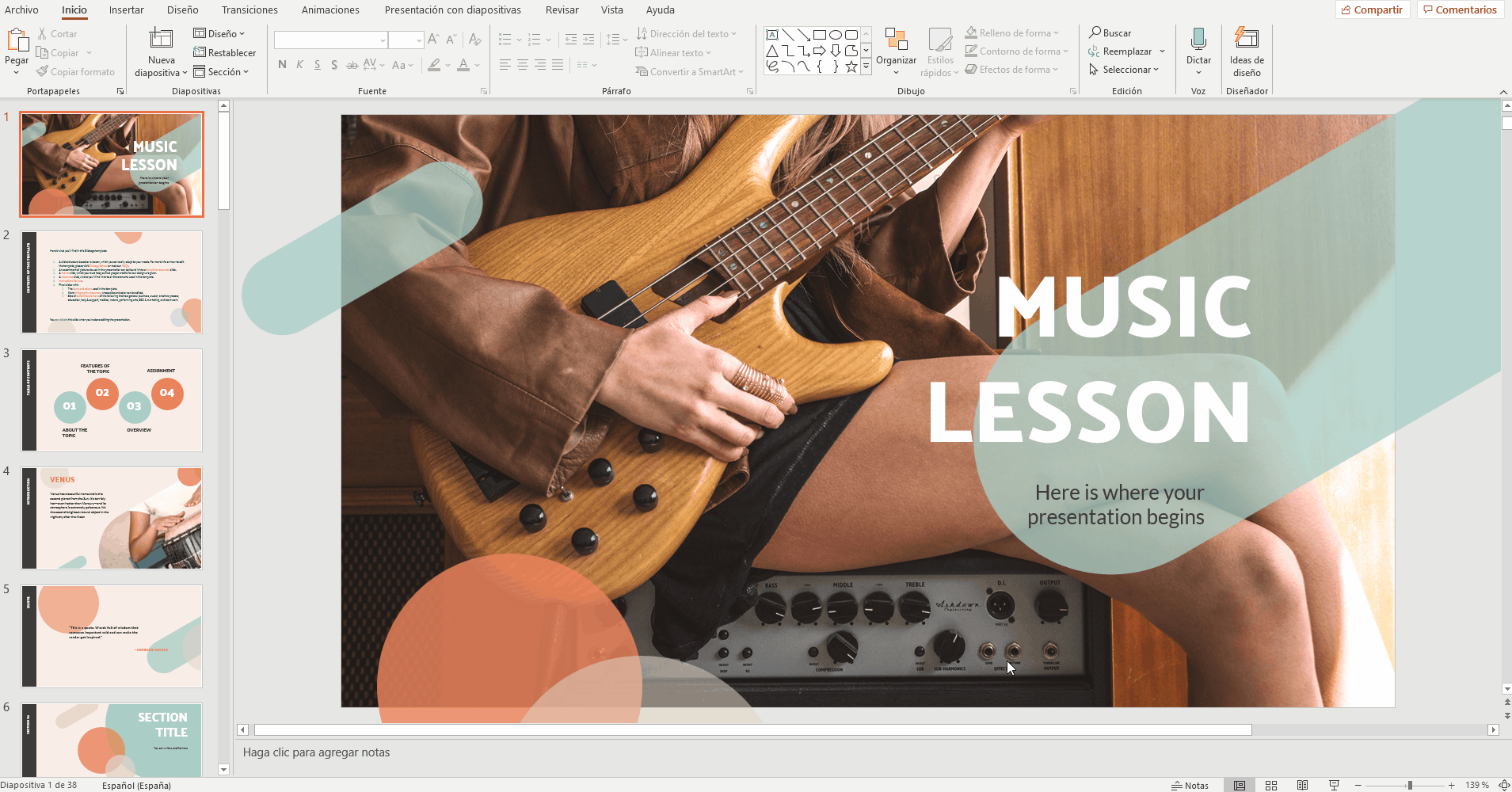Open the Archivo menu

pos(21,10)
